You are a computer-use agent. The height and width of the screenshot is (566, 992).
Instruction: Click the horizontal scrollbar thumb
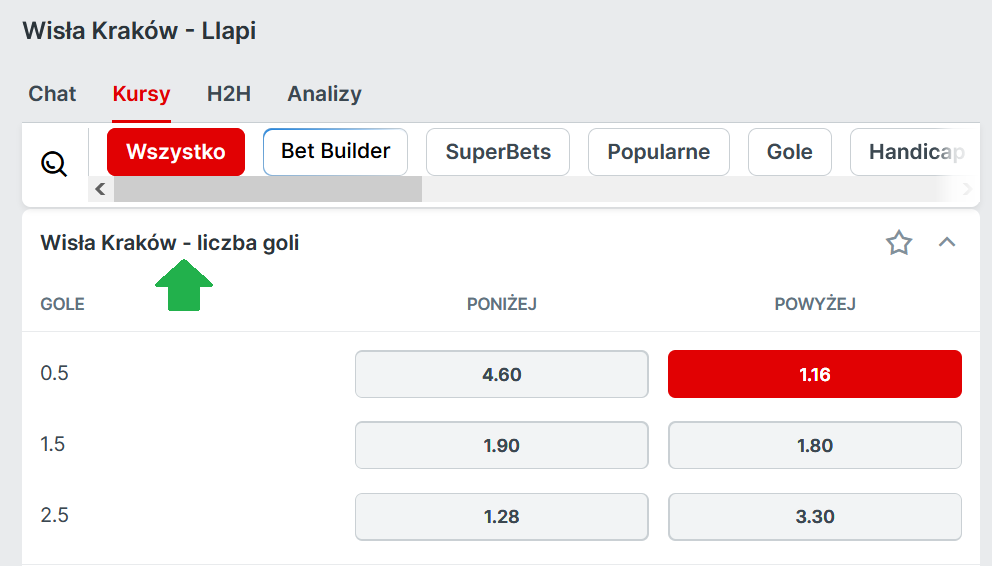267,189
